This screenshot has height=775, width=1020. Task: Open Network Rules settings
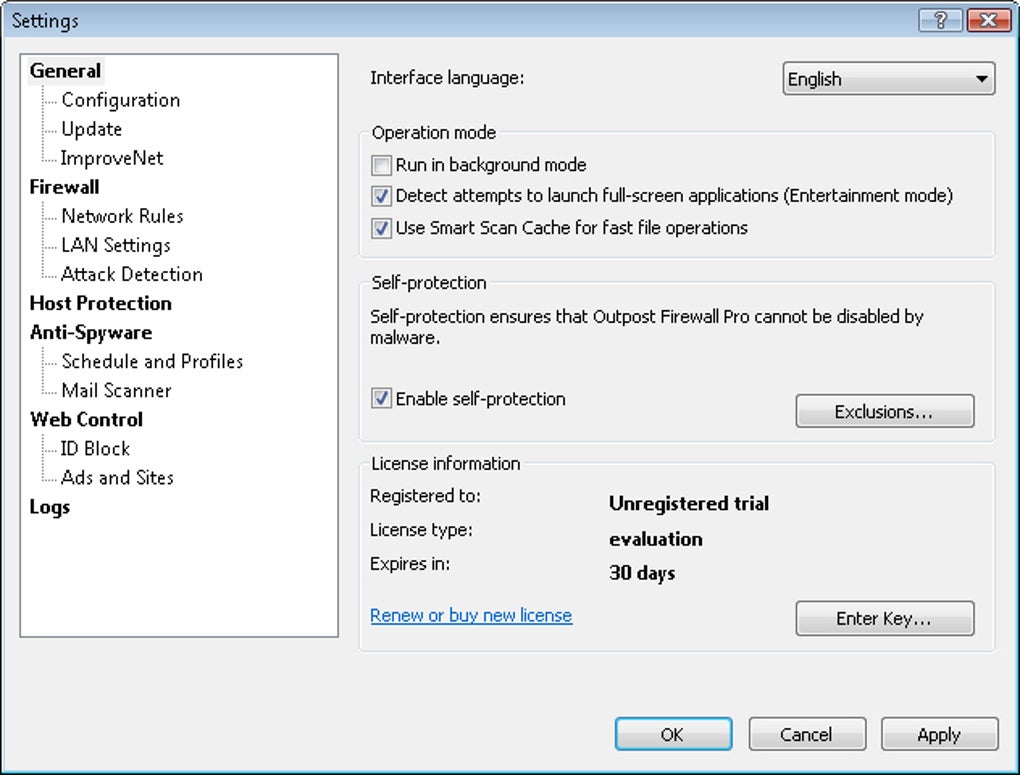tap(122, 216)
